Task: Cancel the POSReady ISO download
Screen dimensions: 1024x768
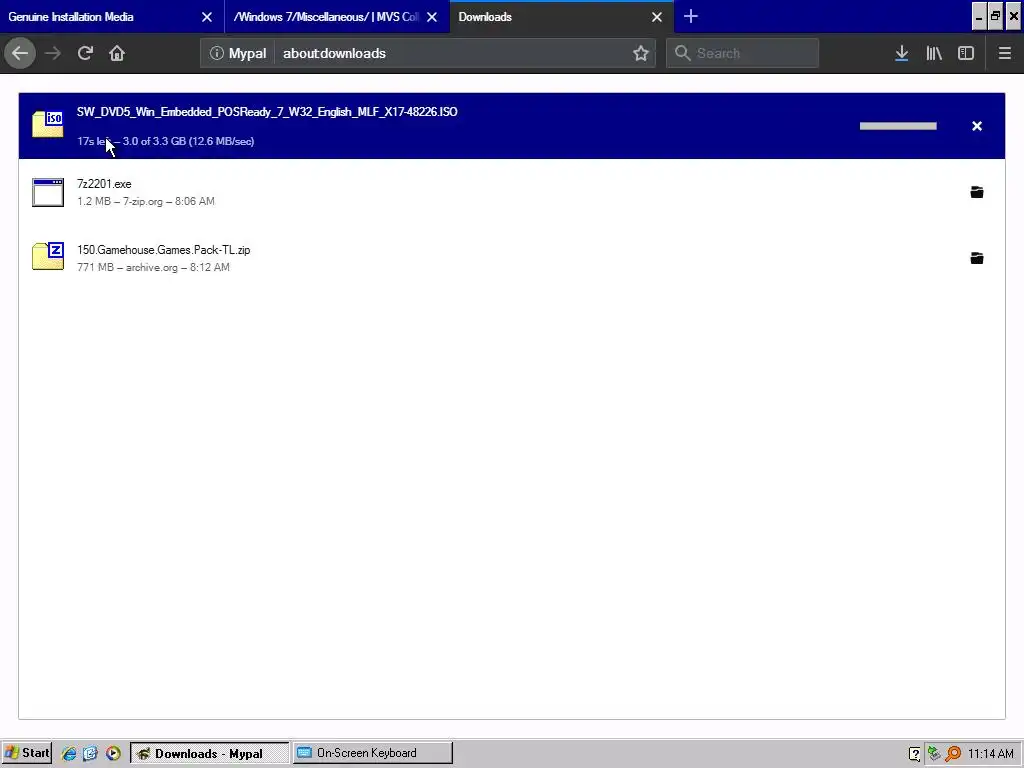Action: (976, 126)
